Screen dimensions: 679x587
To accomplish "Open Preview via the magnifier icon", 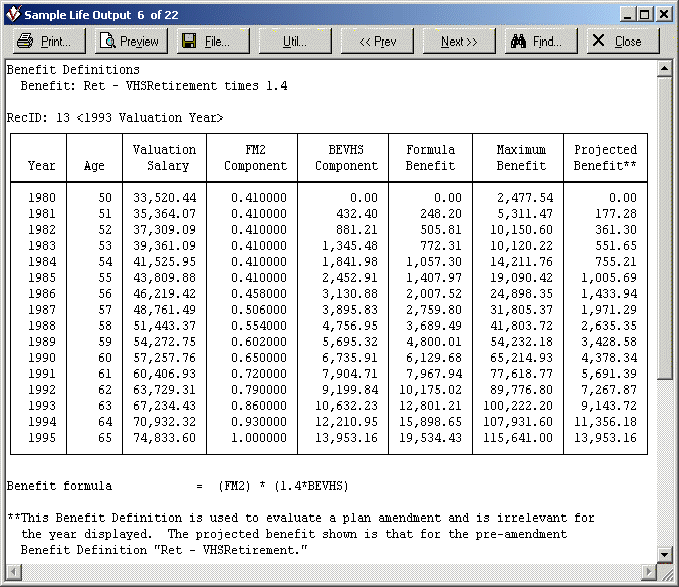I will (x=107, y=41).
